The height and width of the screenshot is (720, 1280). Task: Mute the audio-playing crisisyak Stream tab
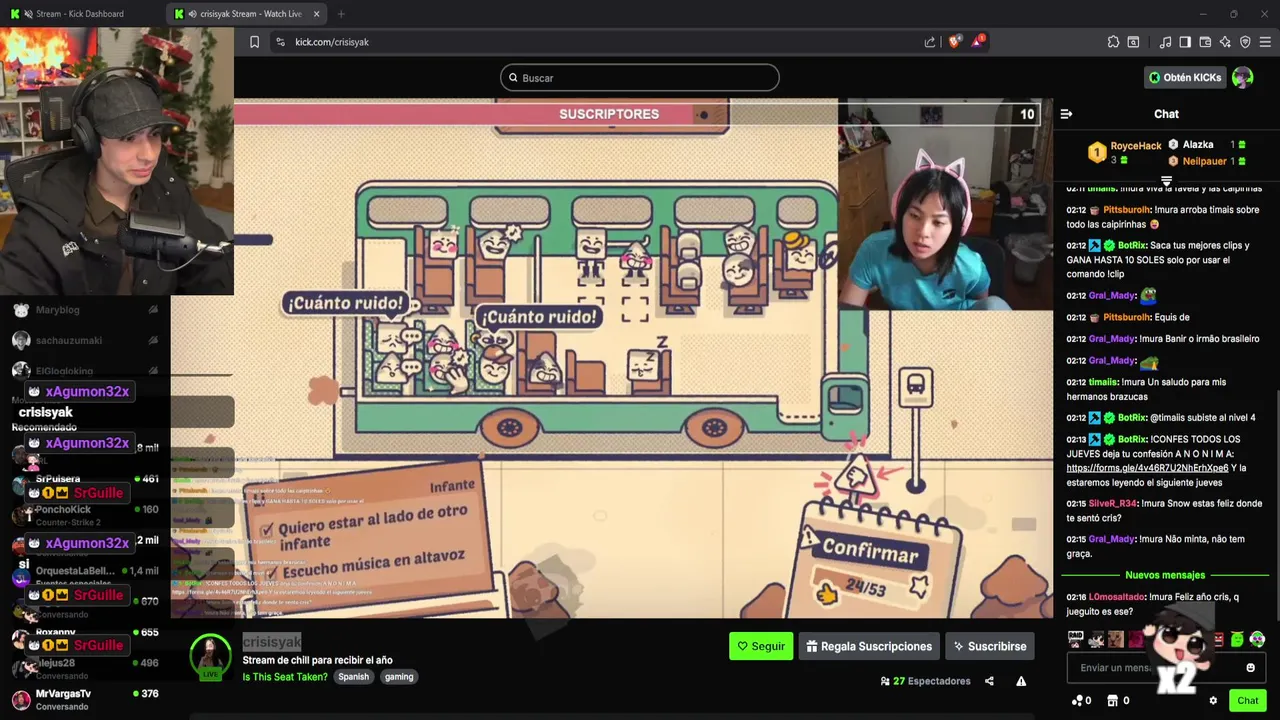(191, 14)
